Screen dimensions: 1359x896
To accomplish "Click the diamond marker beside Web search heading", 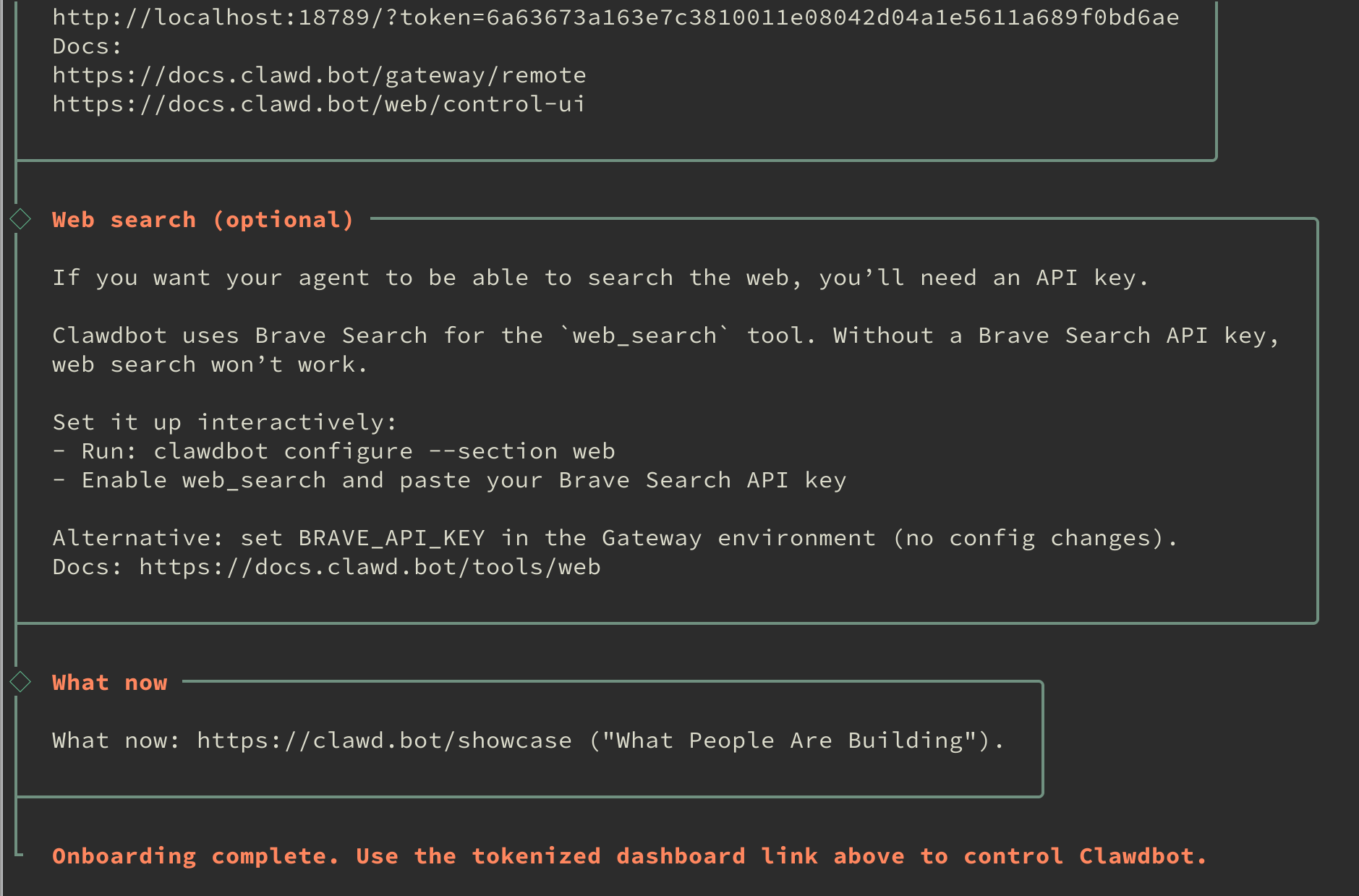I will click(20, 218).
